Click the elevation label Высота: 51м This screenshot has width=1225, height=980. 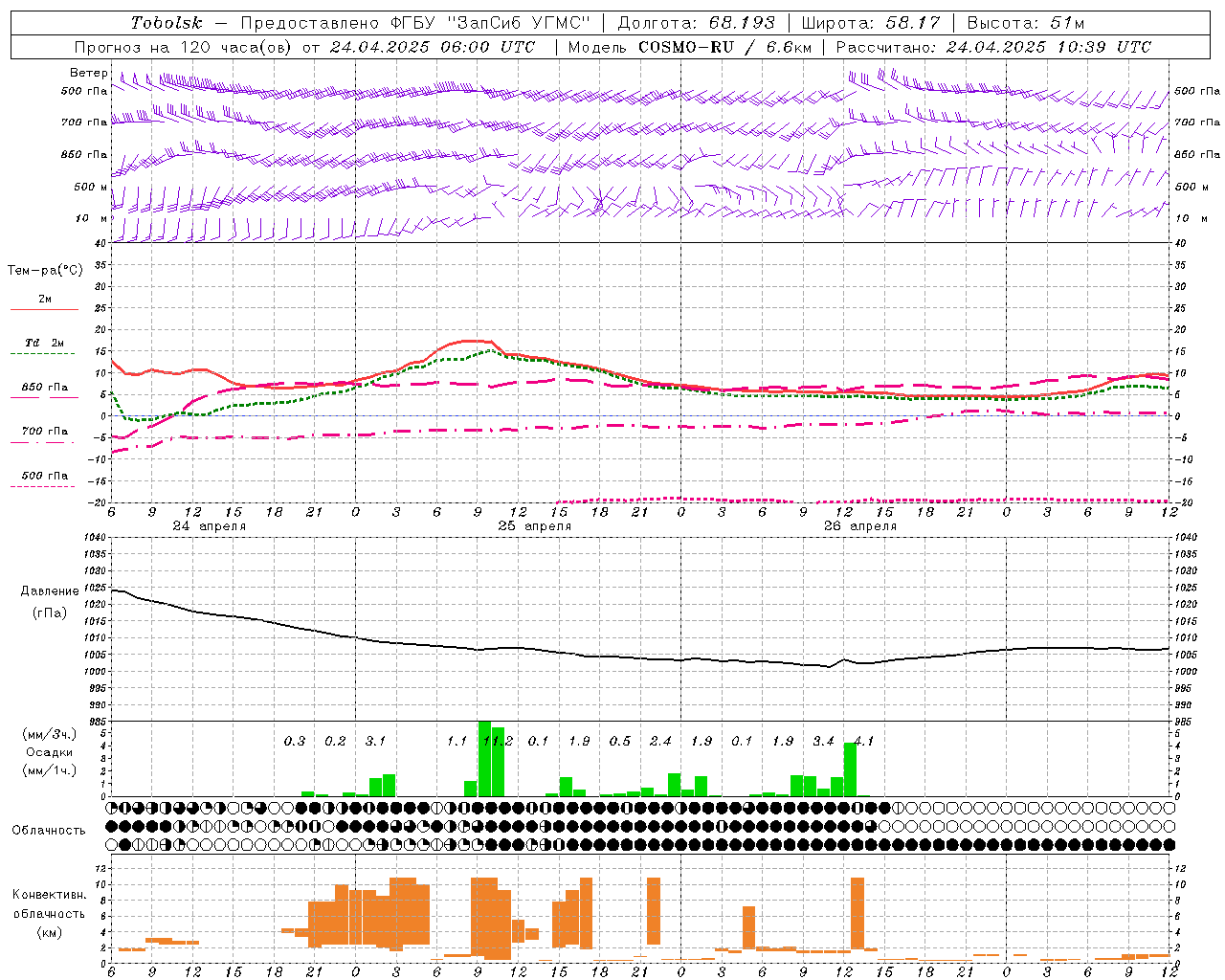(x=1026, y=23)
